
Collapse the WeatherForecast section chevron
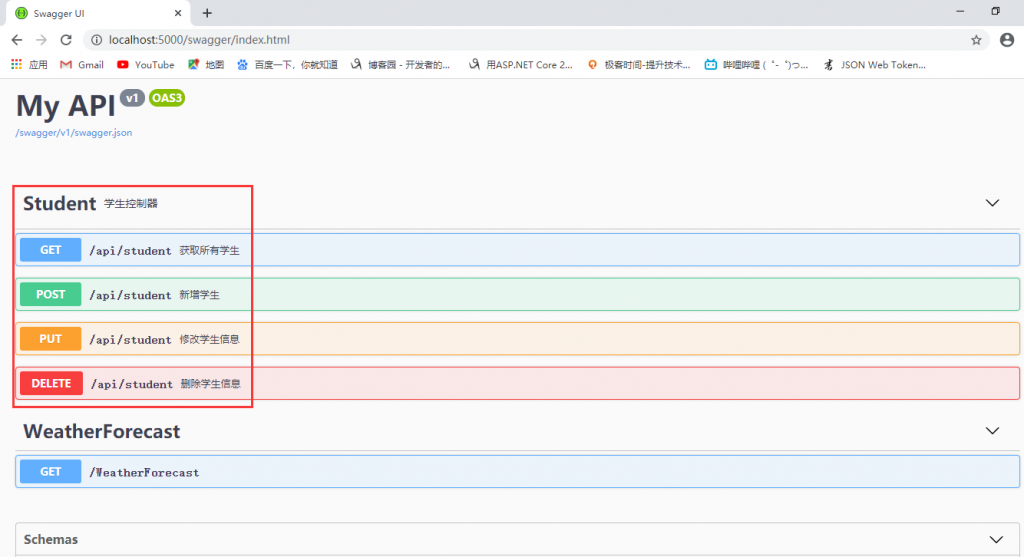click(992, 431)
